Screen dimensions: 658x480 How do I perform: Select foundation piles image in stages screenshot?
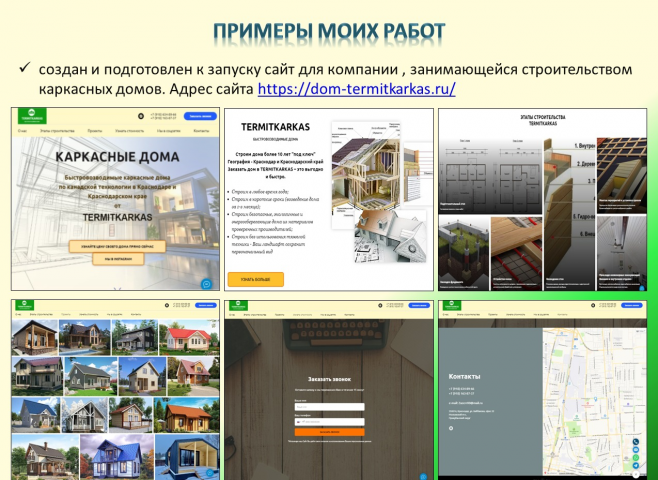(464, 253)
